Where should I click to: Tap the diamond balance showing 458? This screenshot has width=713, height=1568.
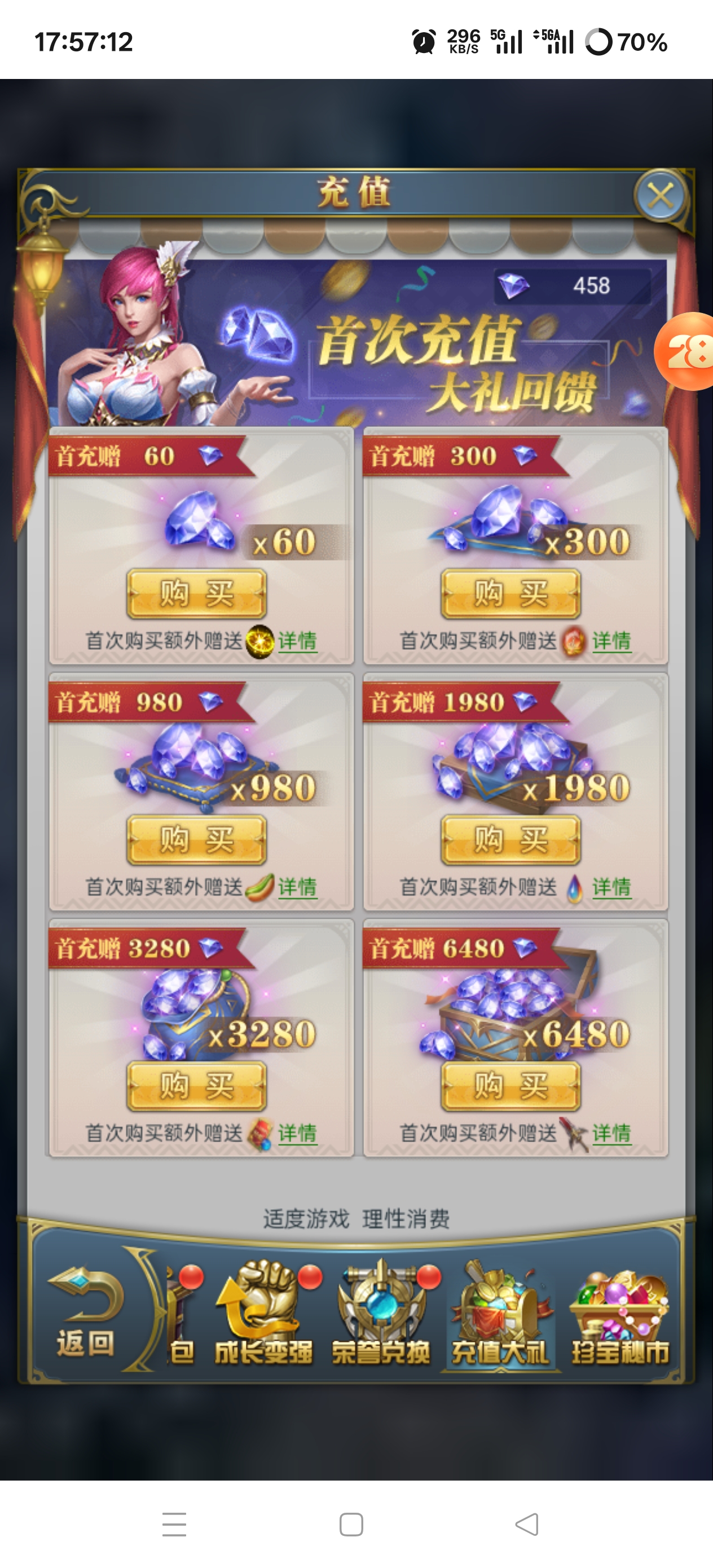coord(573,285)
